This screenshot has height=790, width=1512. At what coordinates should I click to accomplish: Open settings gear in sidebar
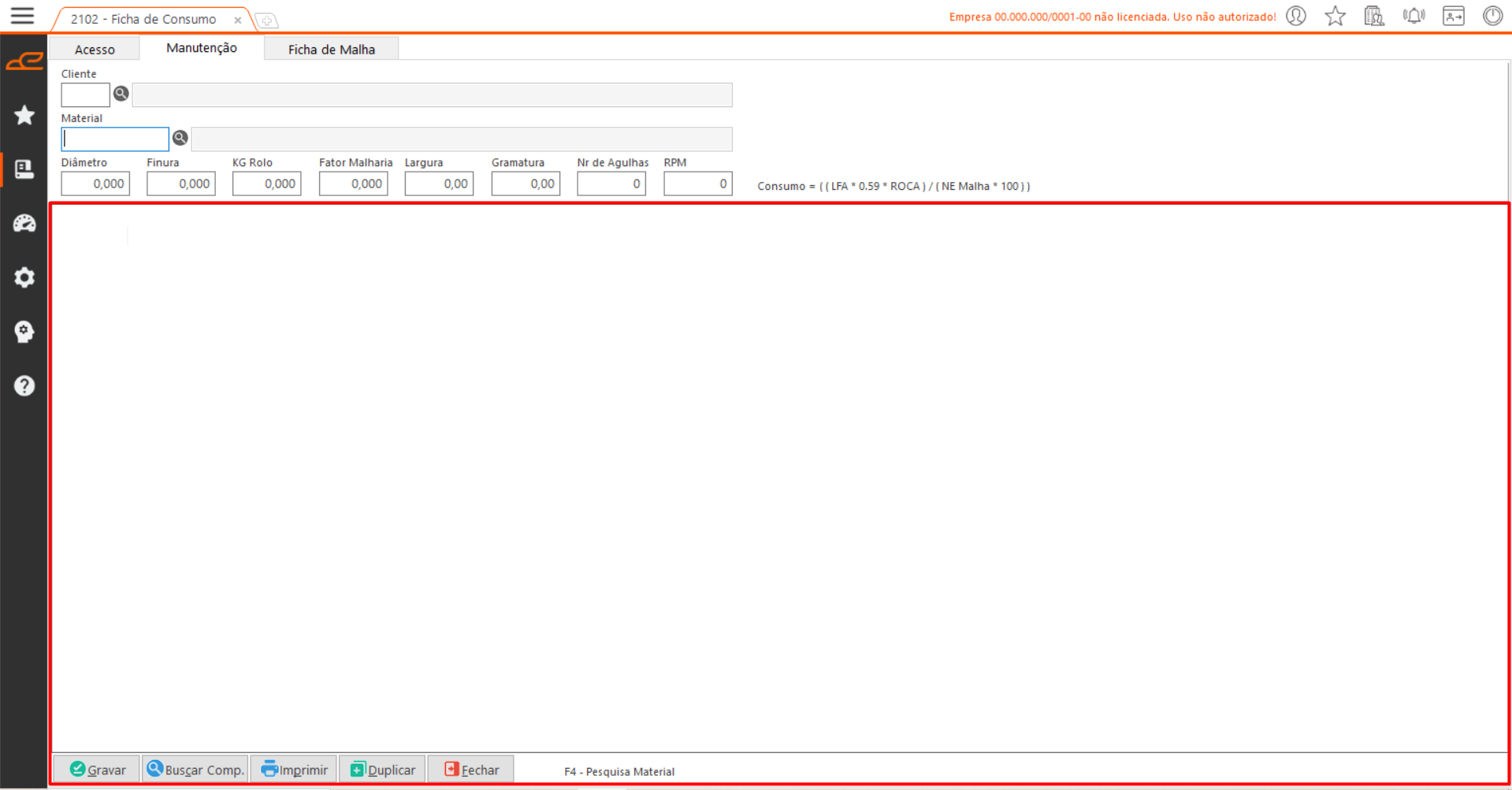pos(24,277)
